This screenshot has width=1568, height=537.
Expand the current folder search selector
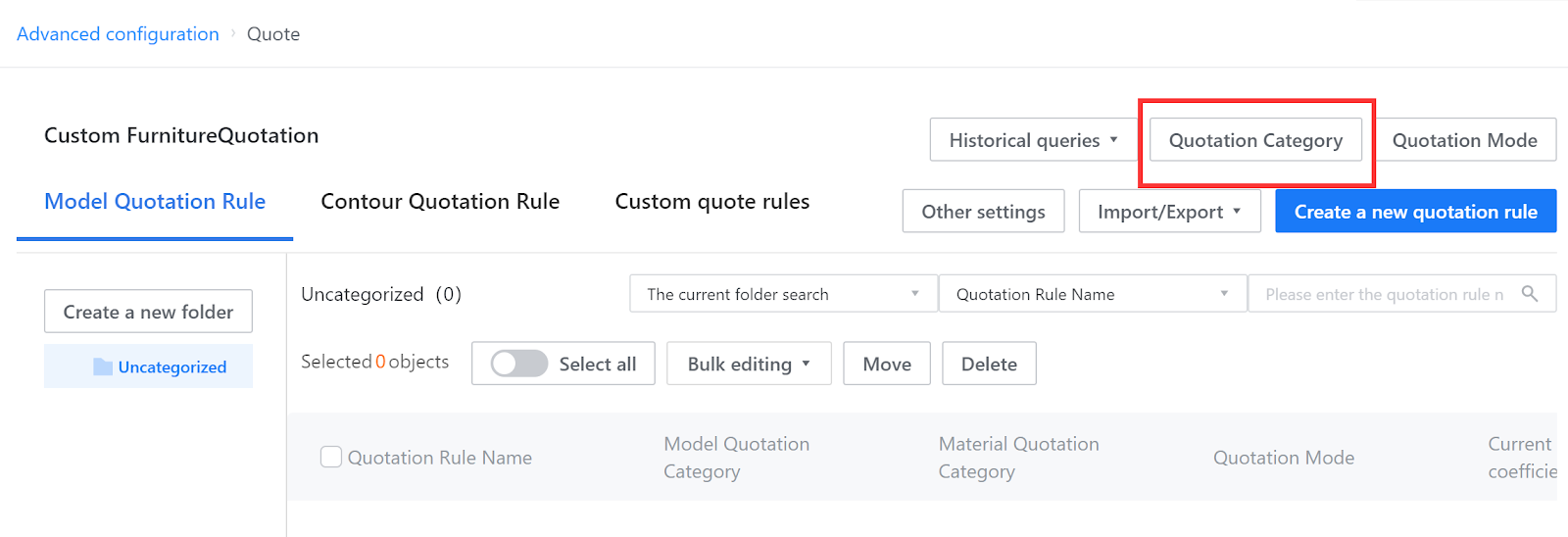click(783, 294)
